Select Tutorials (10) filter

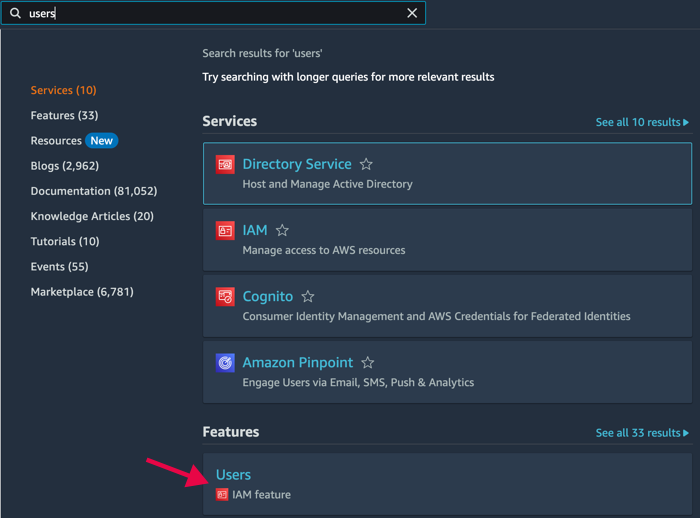coord(65,242)
